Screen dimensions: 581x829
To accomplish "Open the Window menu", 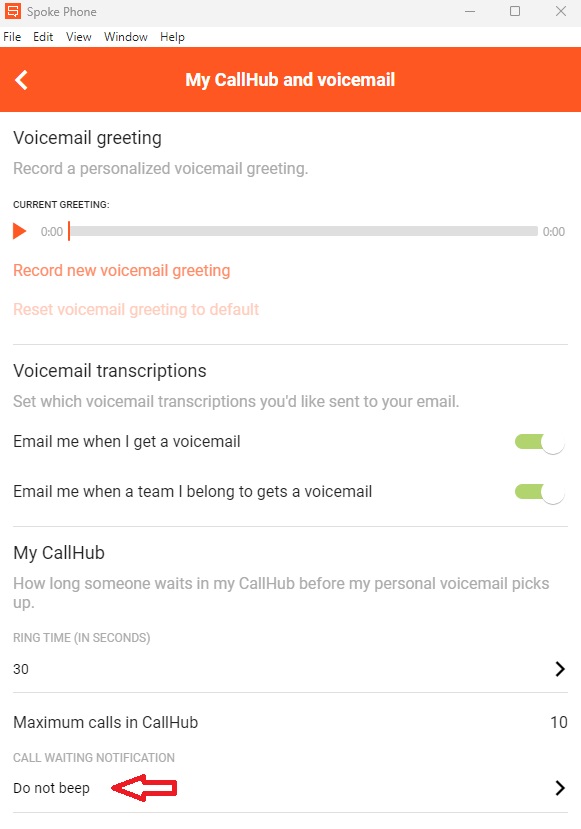I will tap(126, 37).
